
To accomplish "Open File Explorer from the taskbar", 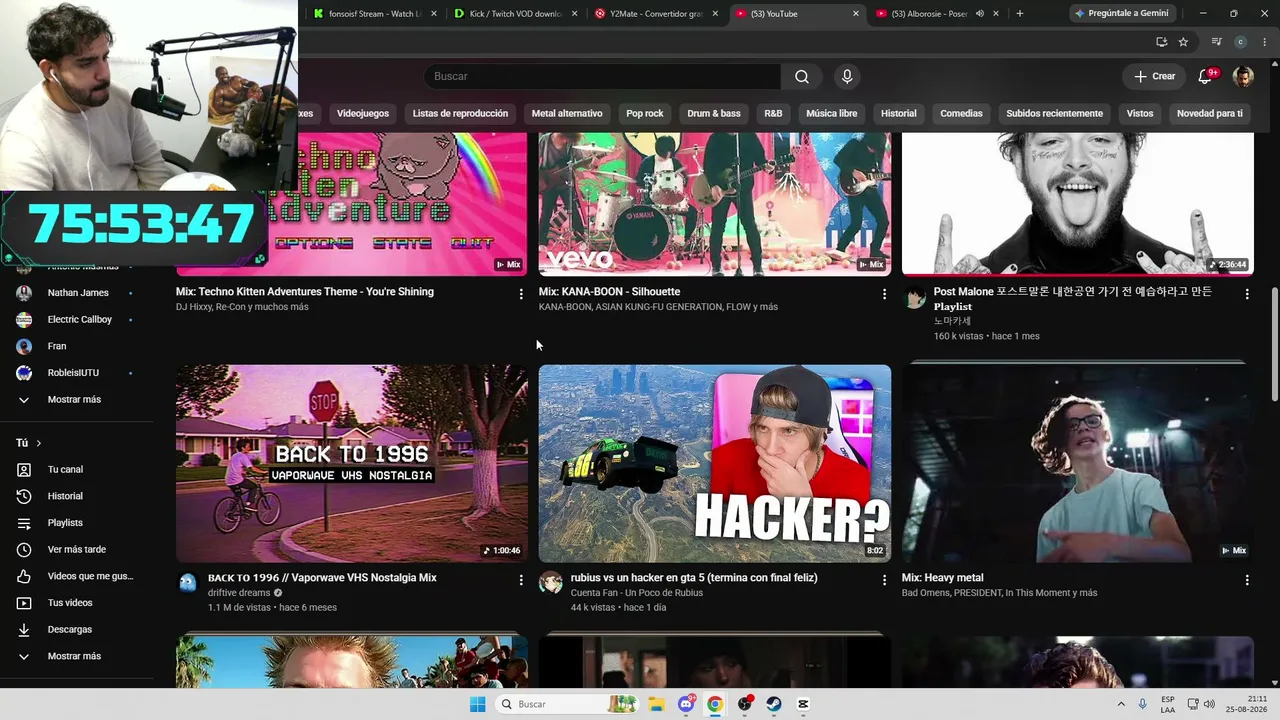I will pos(656,704).
